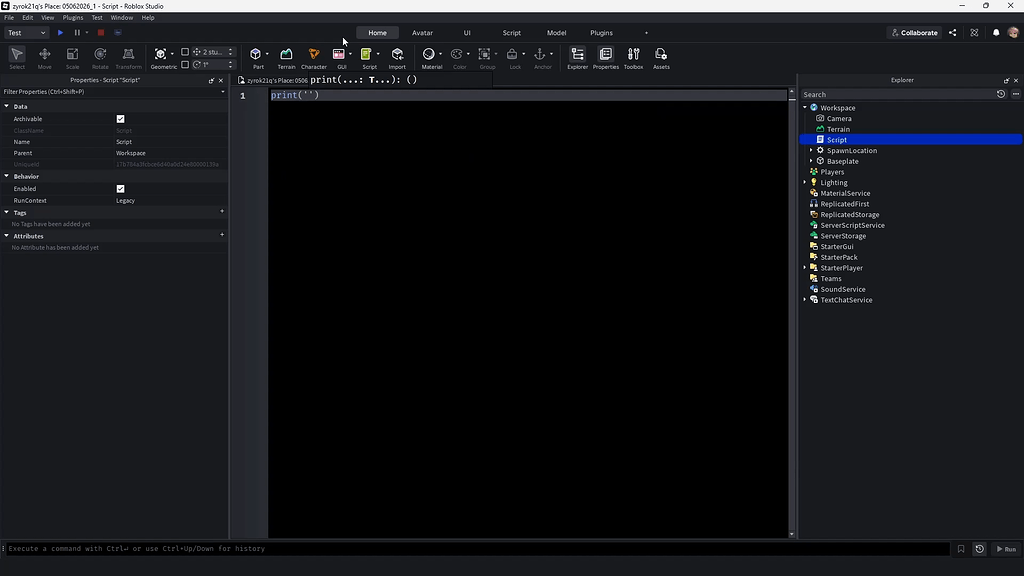Open the Material picker
Viewport: 1024px width, 576px height.
point(428,54)
